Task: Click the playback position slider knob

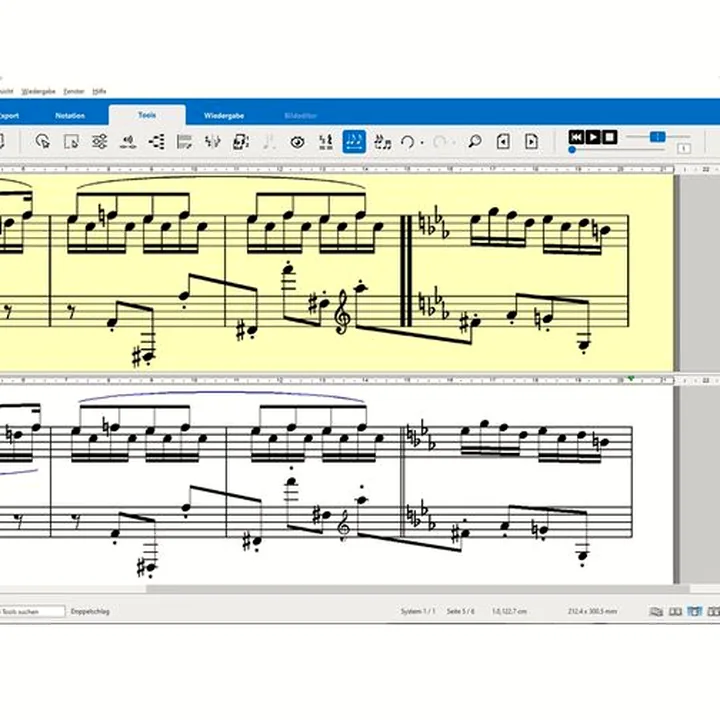Action: tap(572, 150)
